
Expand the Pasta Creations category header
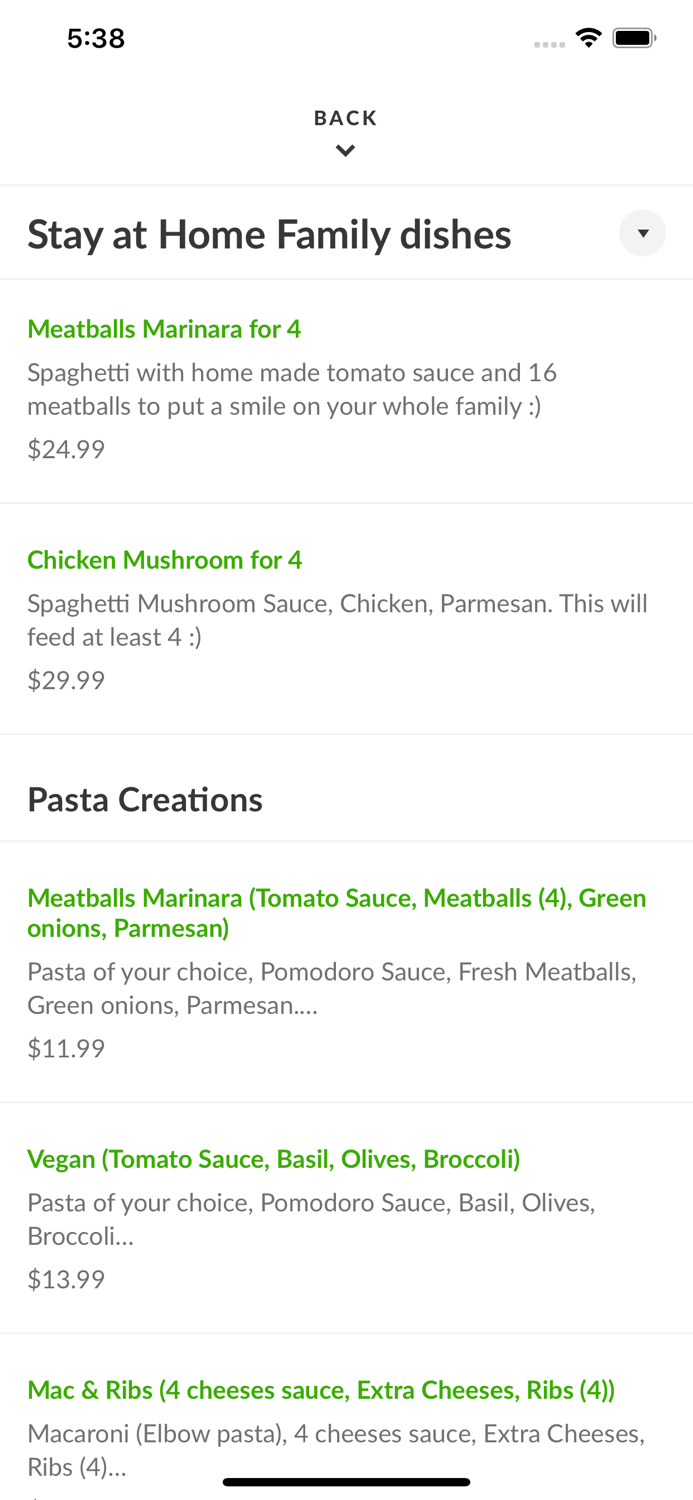coord(146,799)
